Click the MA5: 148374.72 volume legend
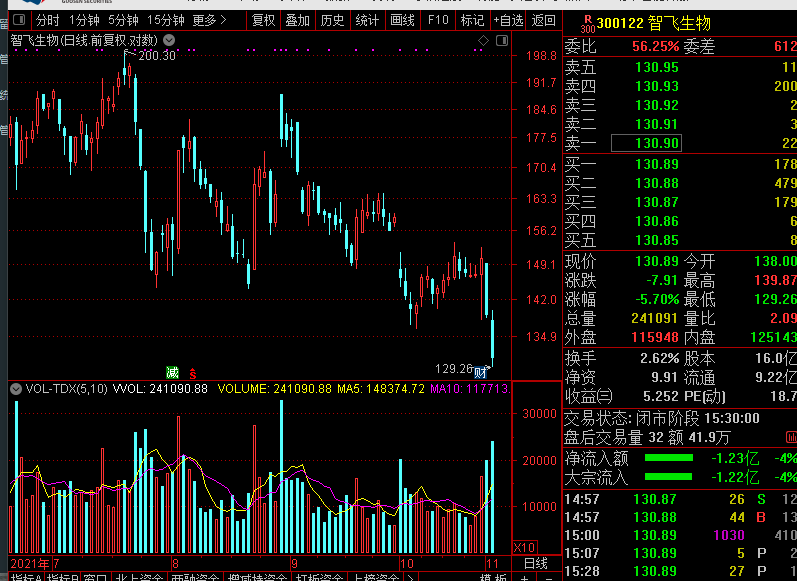The width and height of the screenshot is (797, 581). (x=381, y=389)
